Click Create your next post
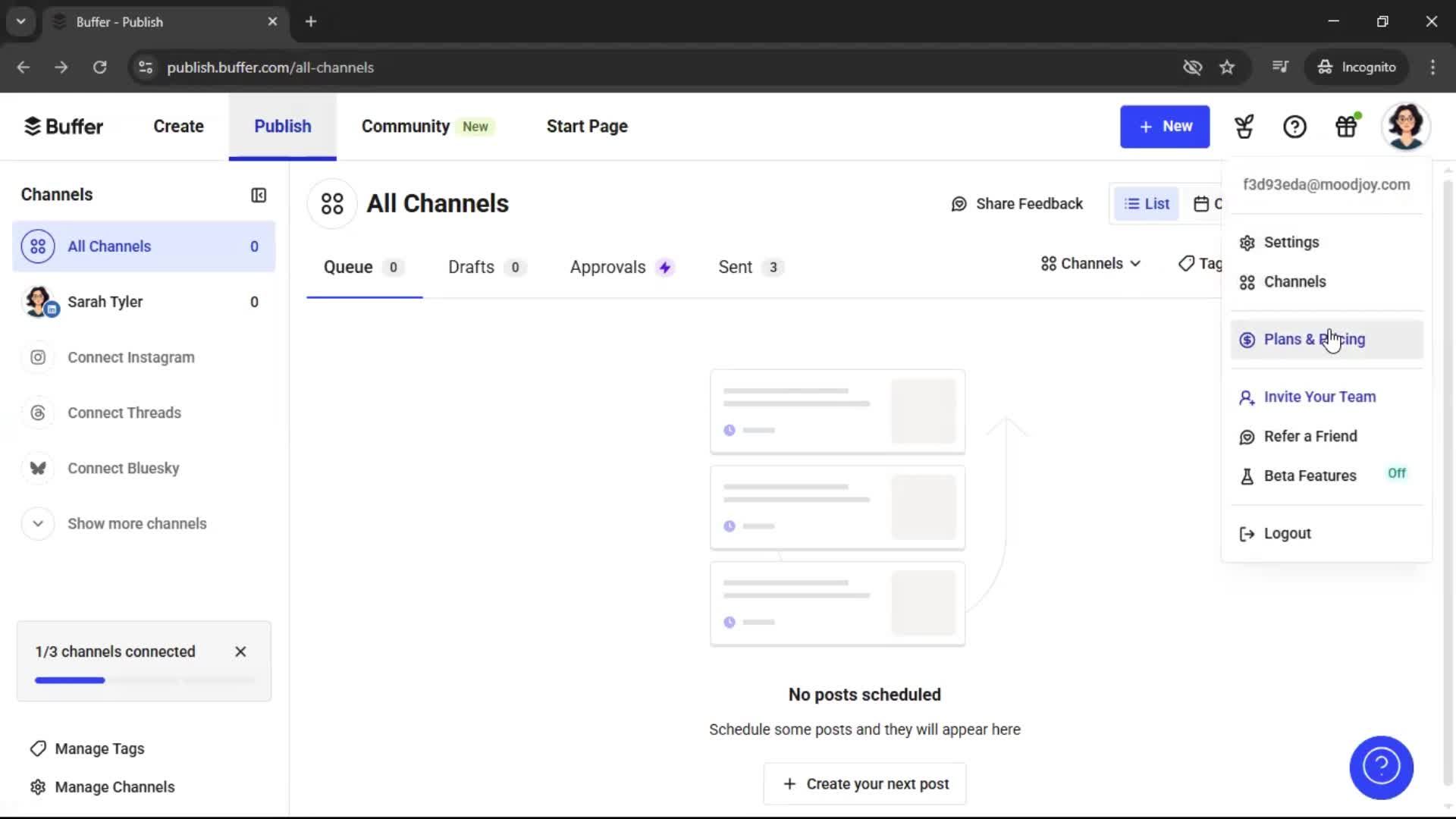The image size is (1456, 819). [x=864, y=783]
